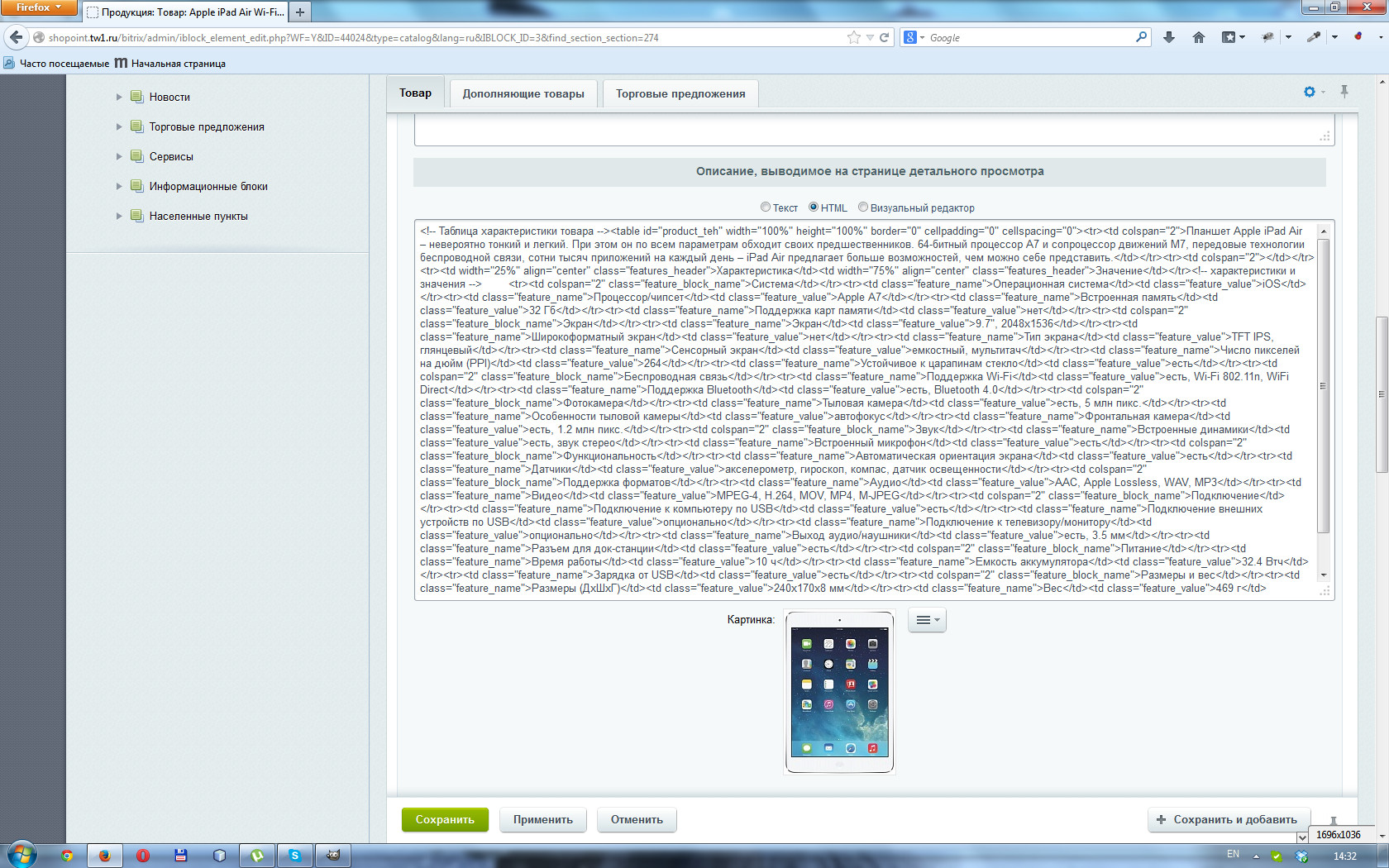Image resolution: width=1389 pixels, height=868 pixels.
Task: Expand the Сервисы tree node
Action: 119,156
